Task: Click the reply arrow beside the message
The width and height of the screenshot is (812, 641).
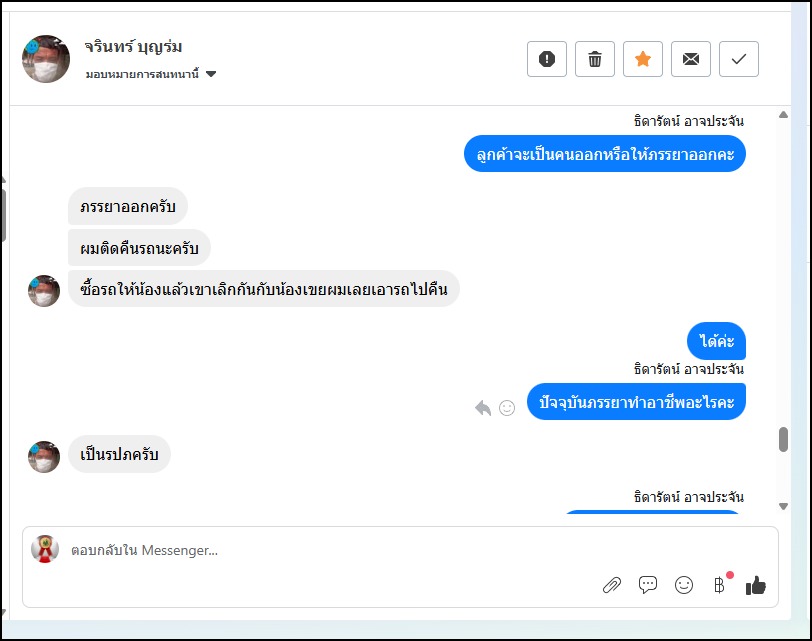Action: (x=483, y=407)
